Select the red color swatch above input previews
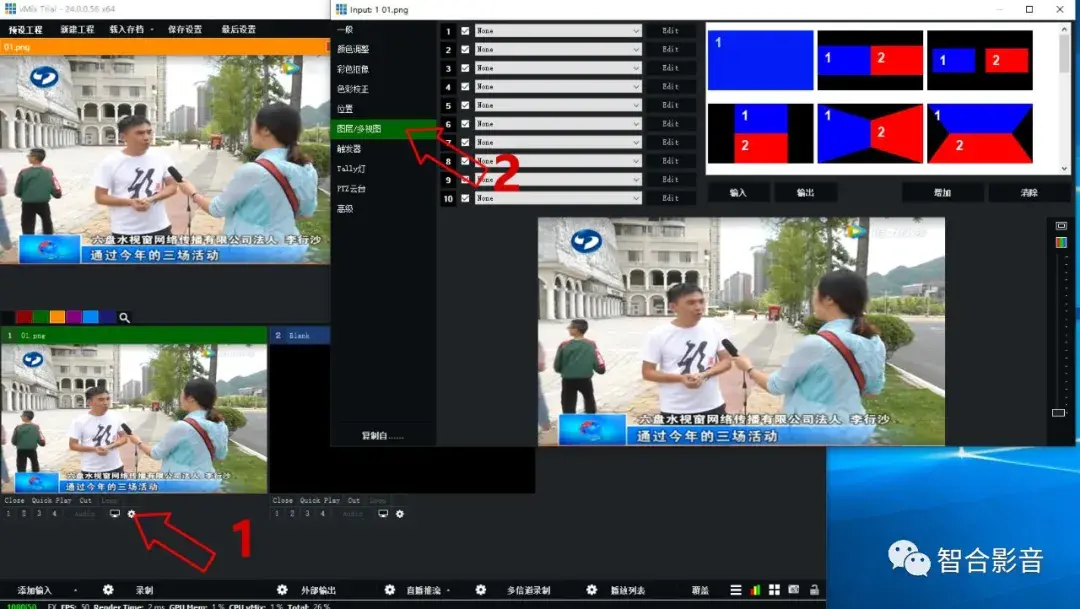The image size is (1080, 609). (23, 315)
